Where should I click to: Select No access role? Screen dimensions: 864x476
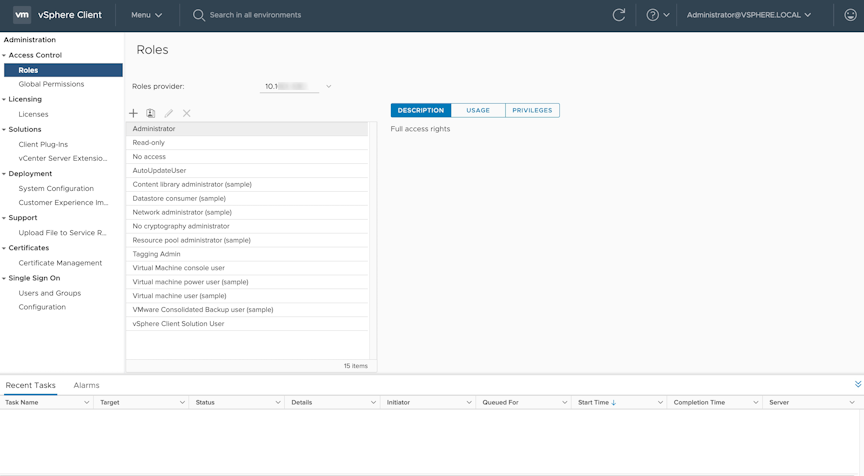247,156
